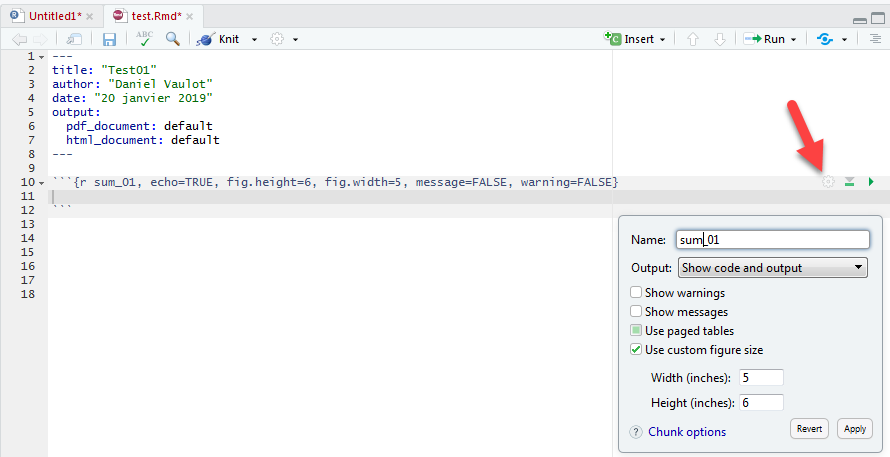This screenshot has height=457, width=890.
Task: Click the Width (inches) input field
Action: 760,378
